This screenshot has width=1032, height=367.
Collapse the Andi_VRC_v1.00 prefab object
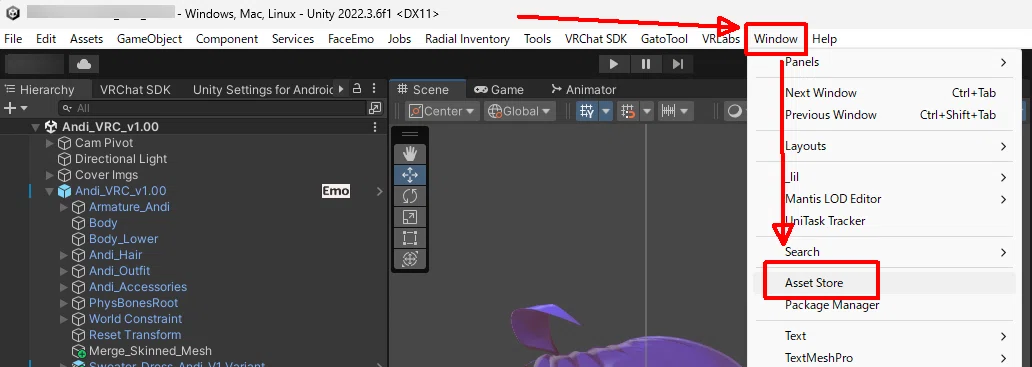(x=49, y=191)
